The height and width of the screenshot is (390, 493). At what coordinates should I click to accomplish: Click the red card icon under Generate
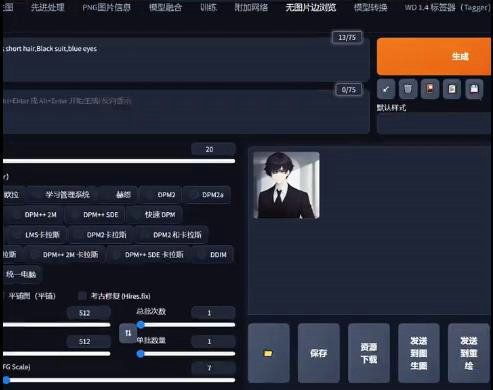click(x=430, y=89)
